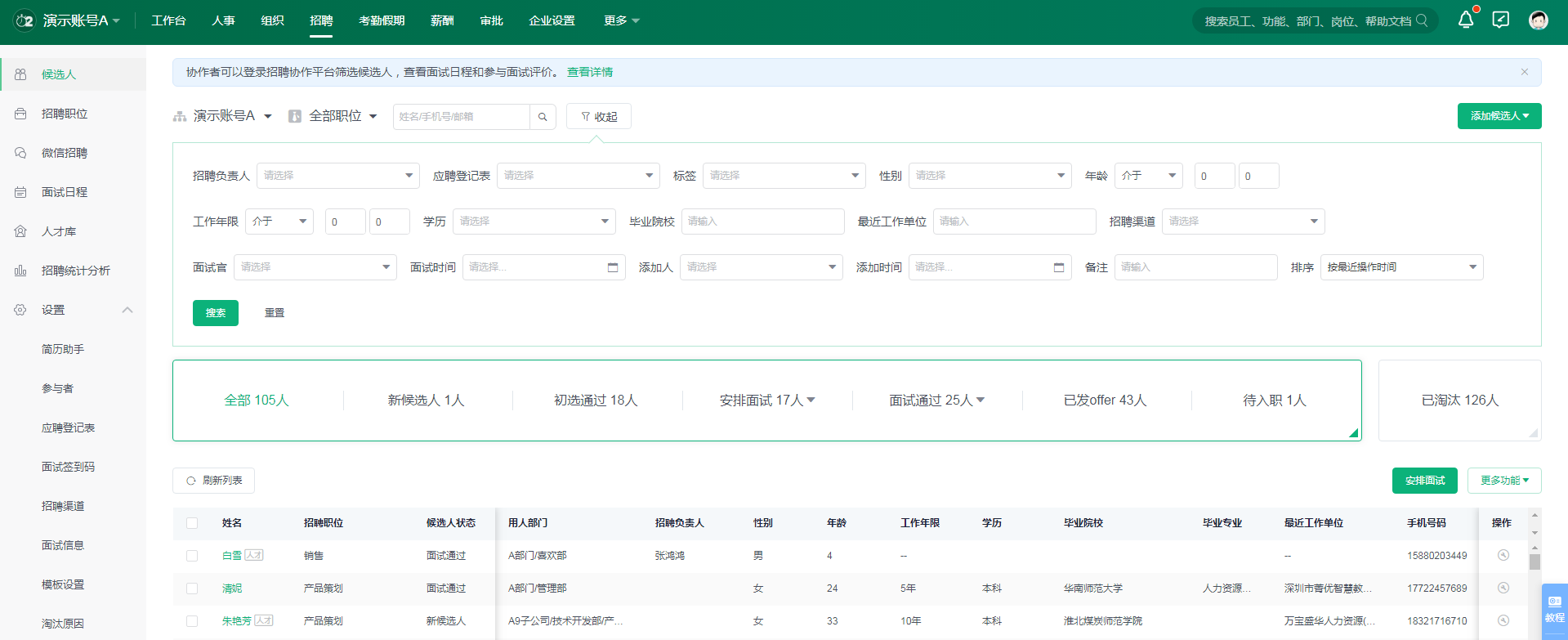Close the collaborator notice banner
Image resolution: width=1568 pixels, height=640 pixels.
click(x=1525, y=72)
